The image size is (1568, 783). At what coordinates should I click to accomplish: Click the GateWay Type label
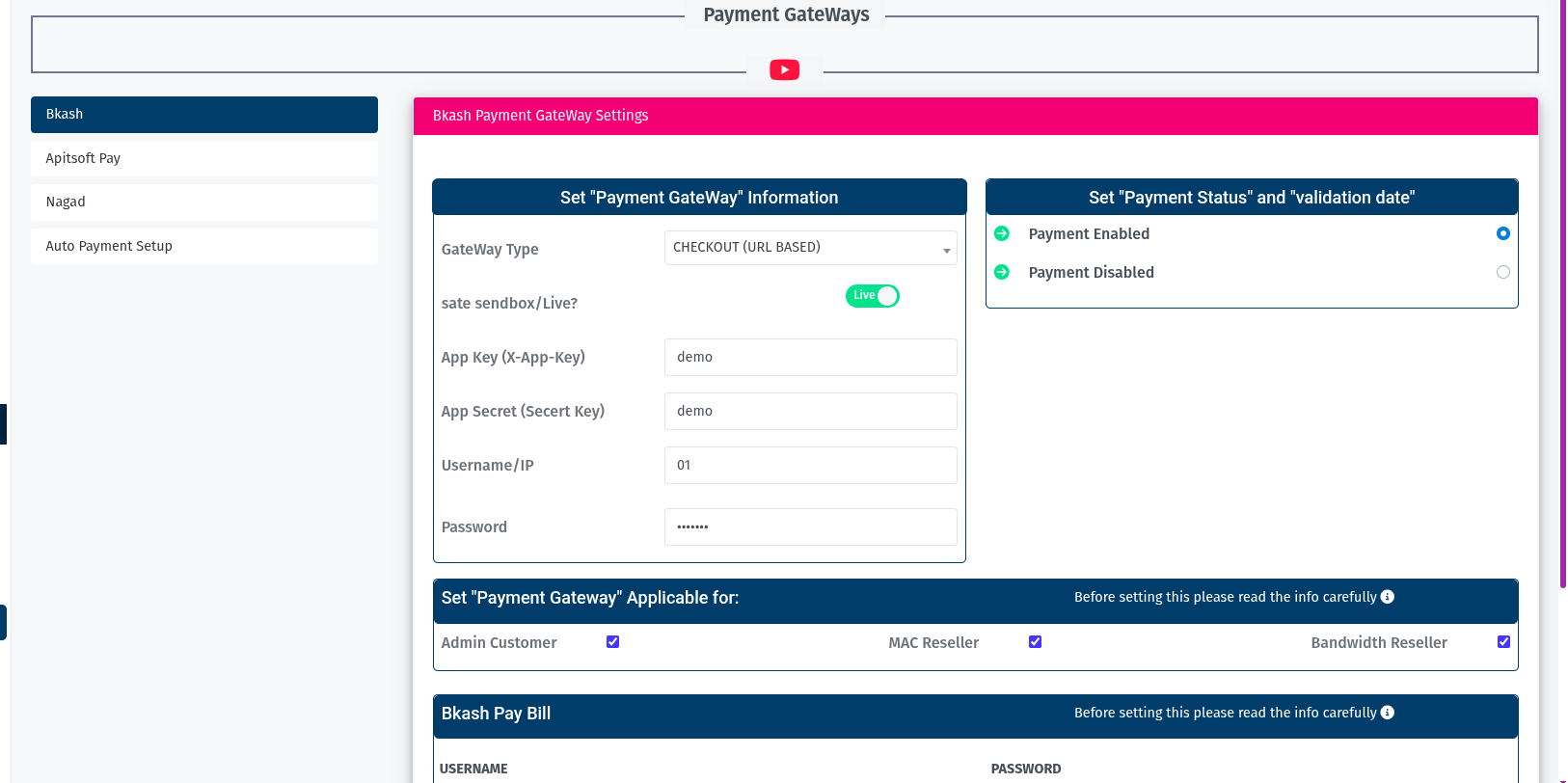tap(490, 250)
